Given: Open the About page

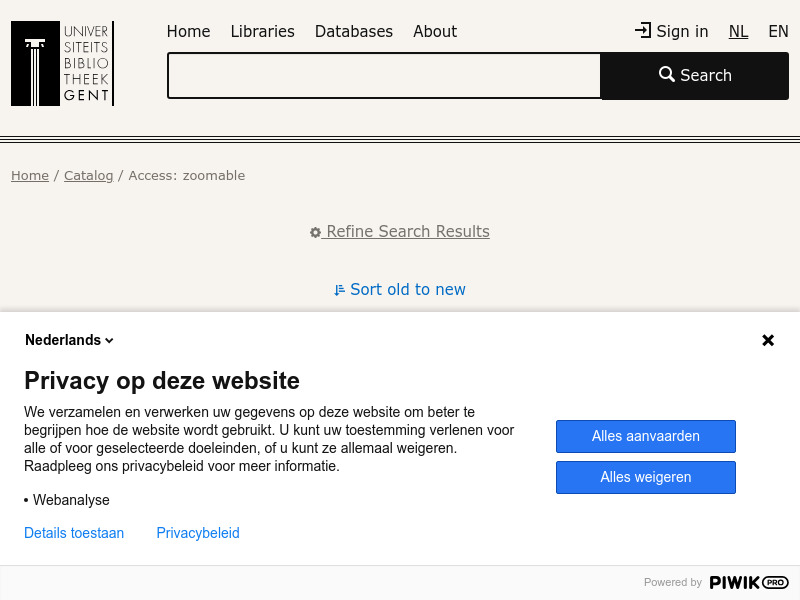Looking at the screenshot, I should [x=435, y=31].
